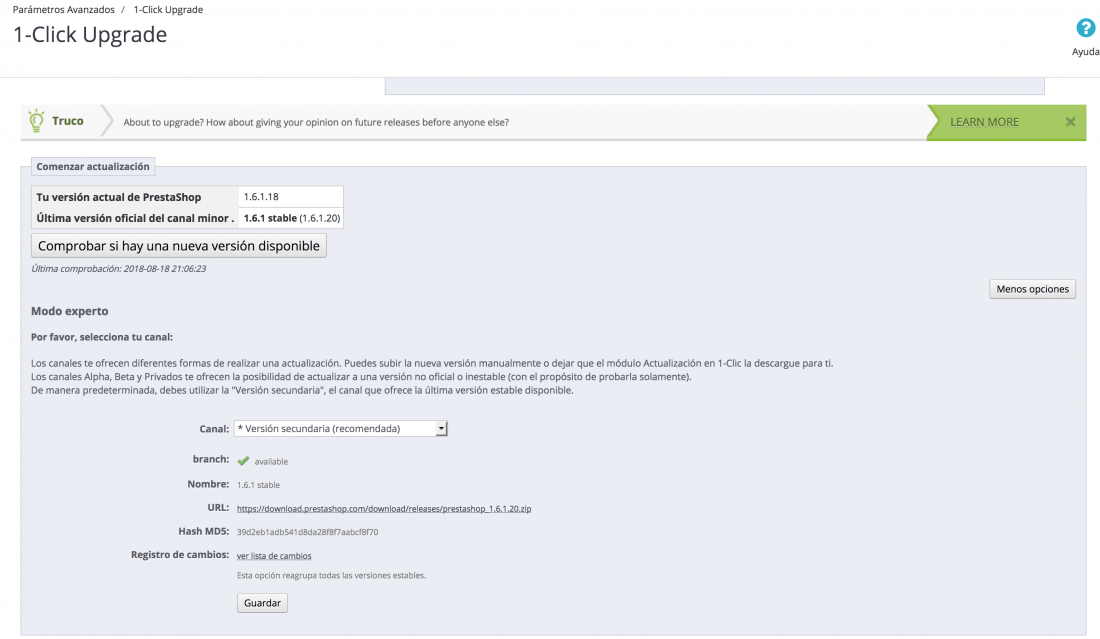The width and height of the screenshot is (1100, 639).
Task: Go to Parámetros Avanzados breadcrumb
Action: coord(64,10)
